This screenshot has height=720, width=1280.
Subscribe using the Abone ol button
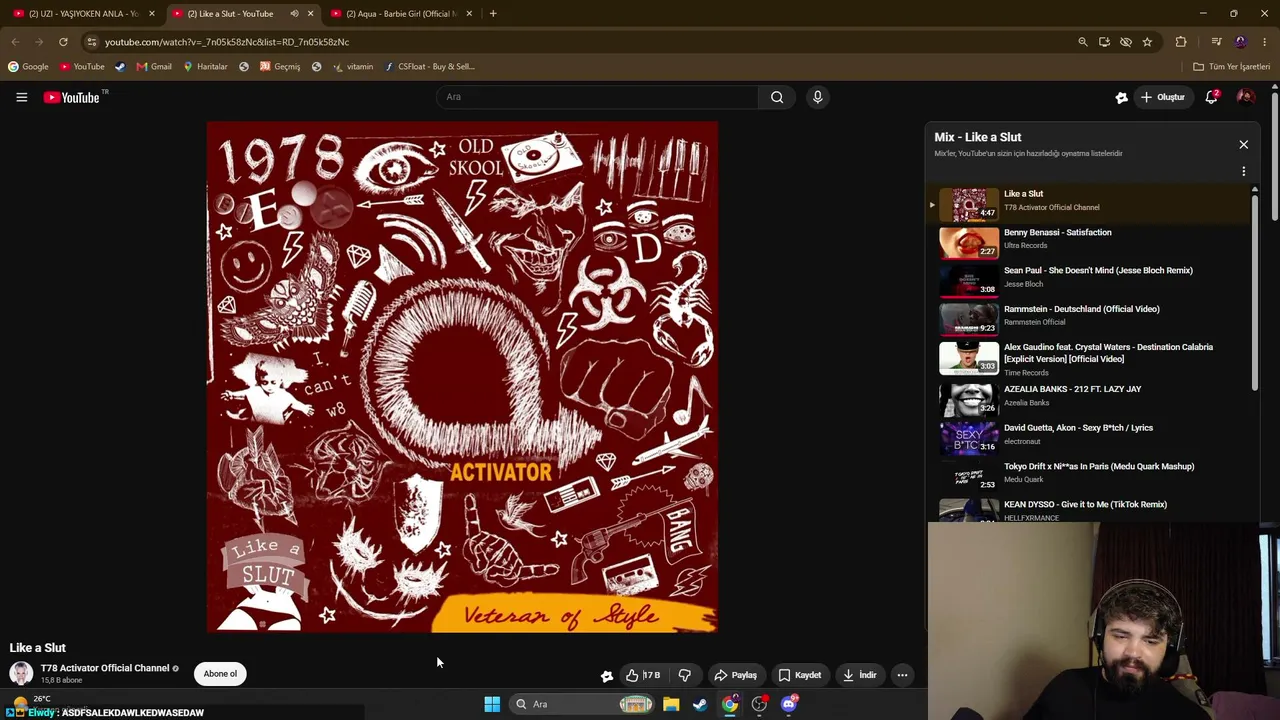220,674
